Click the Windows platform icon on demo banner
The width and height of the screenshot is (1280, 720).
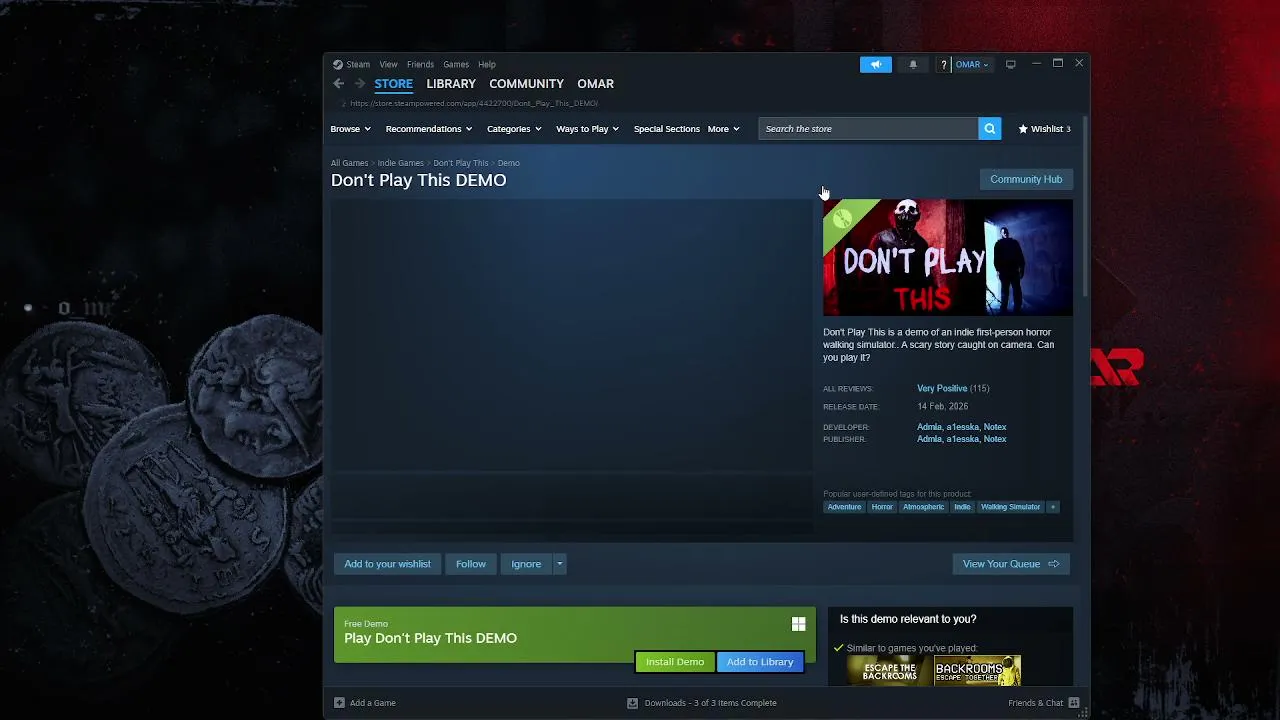(798, 625)
